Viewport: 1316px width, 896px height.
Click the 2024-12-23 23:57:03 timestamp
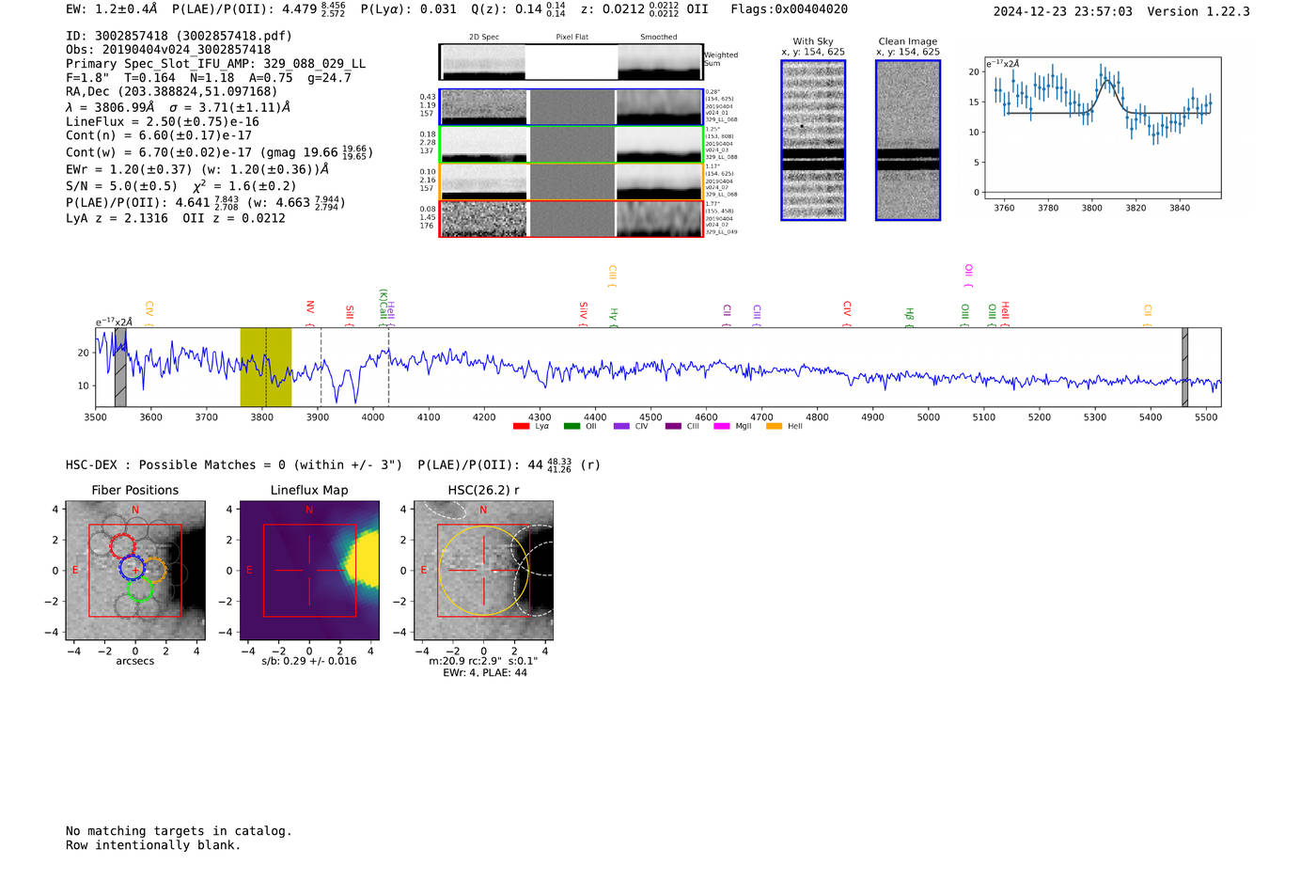click(x=1062, y=11)
